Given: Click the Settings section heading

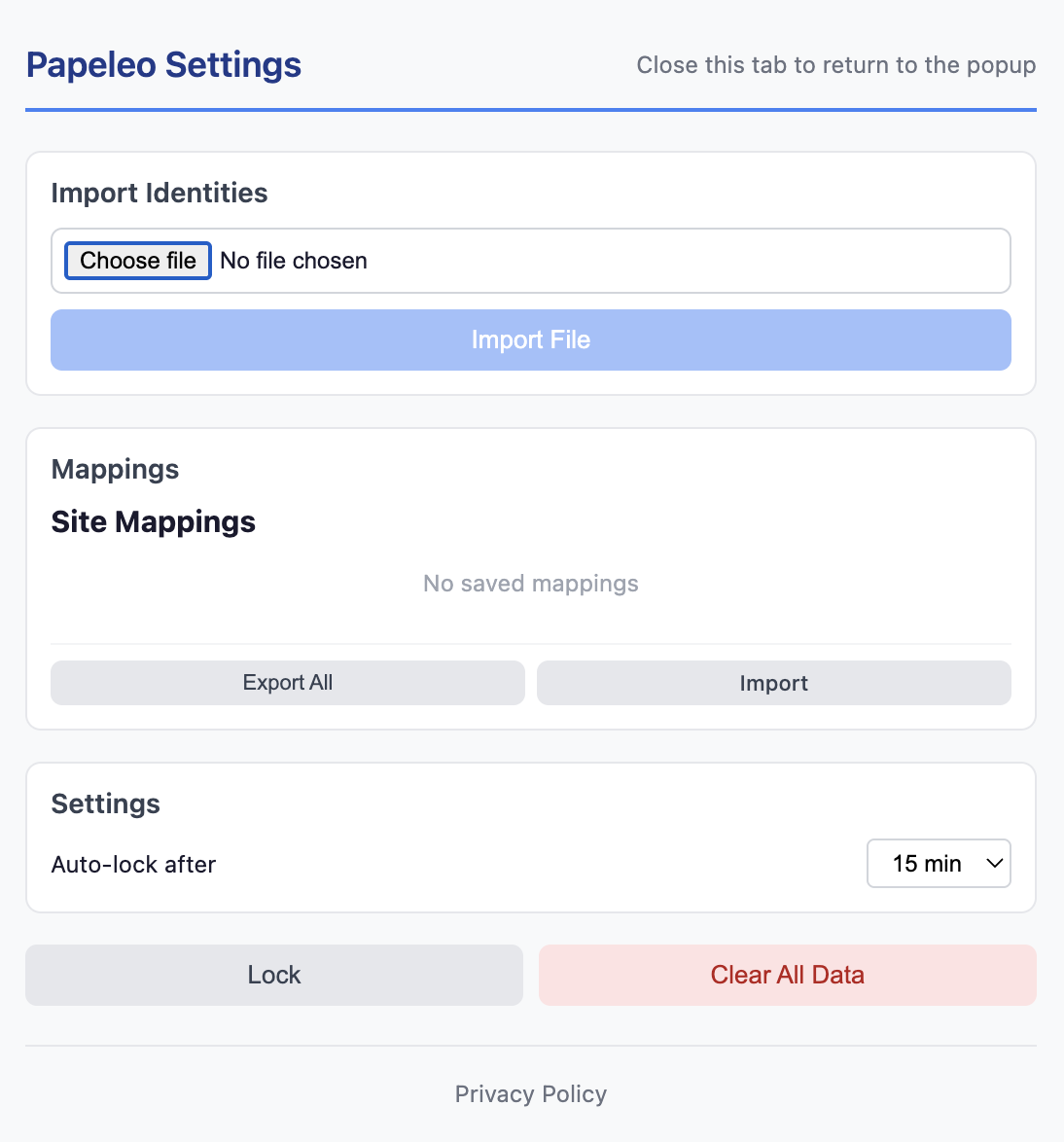Looking at the screenshot, I should click(x=106, y=803).
